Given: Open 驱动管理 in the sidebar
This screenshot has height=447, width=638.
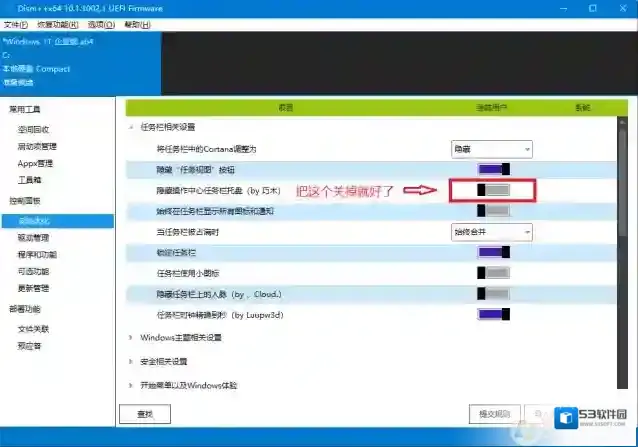Looking at the screenshot, I should point(33,238).
